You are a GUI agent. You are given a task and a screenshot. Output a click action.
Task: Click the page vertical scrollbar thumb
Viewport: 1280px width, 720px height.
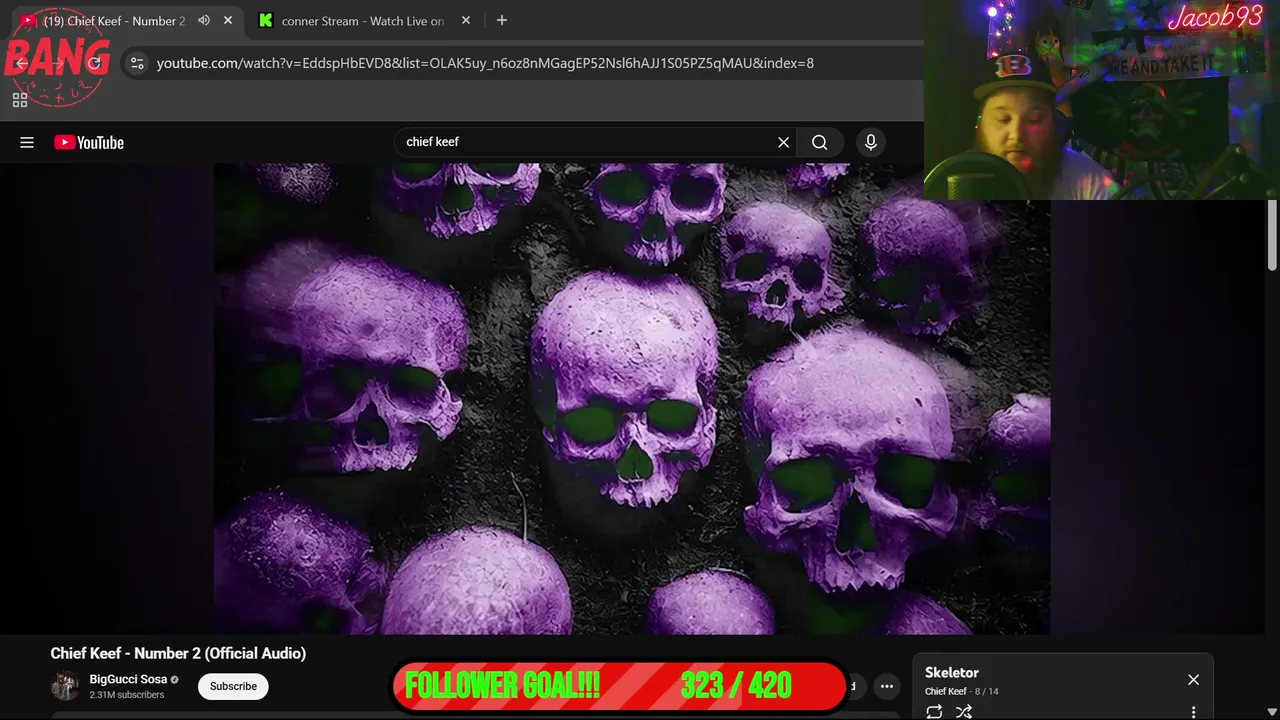pos(1272,234)
